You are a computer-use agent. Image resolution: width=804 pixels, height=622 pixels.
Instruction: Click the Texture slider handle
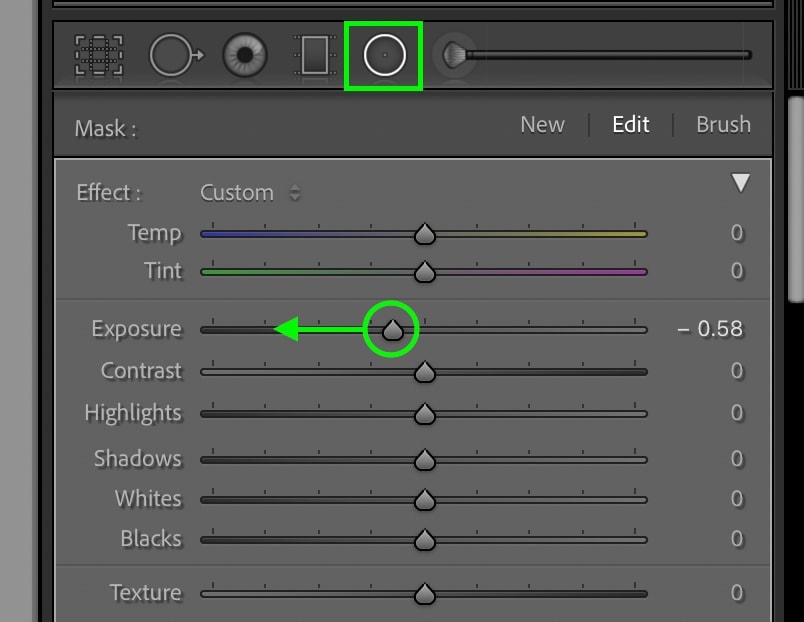coord(425,594)
